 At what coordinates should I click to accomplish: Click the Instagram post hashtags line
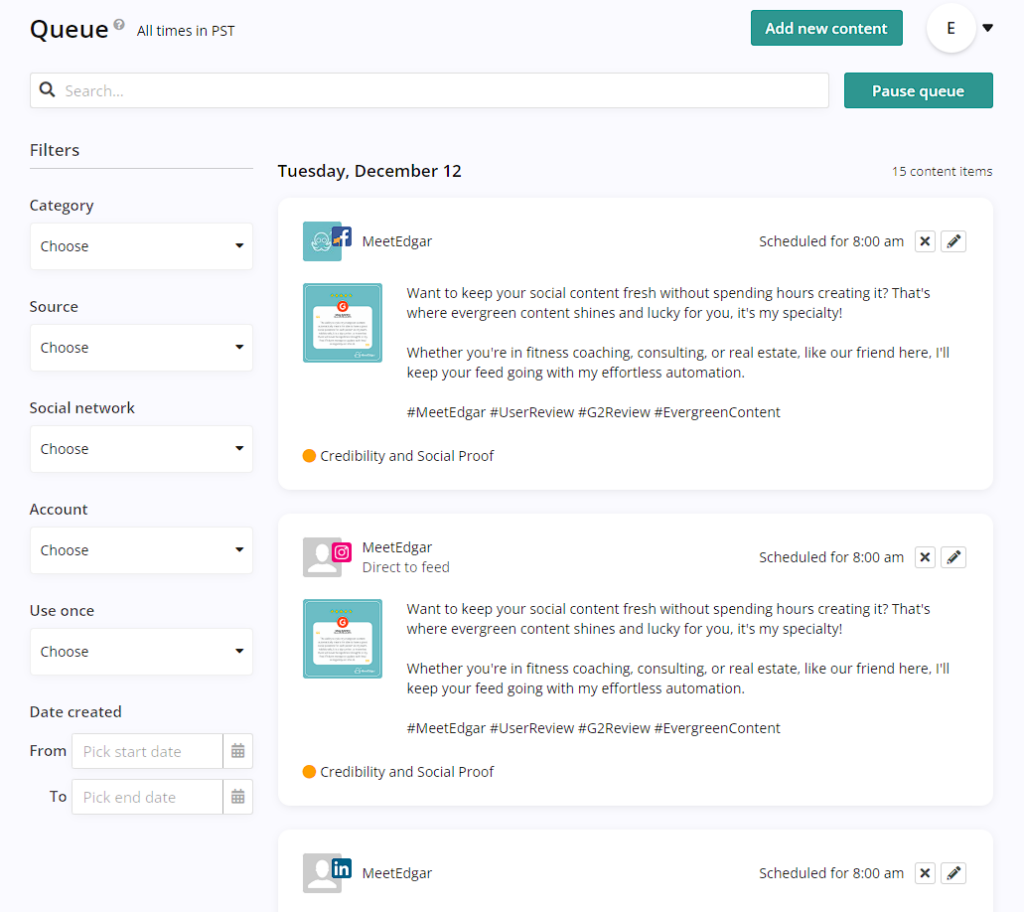(593, 728)
